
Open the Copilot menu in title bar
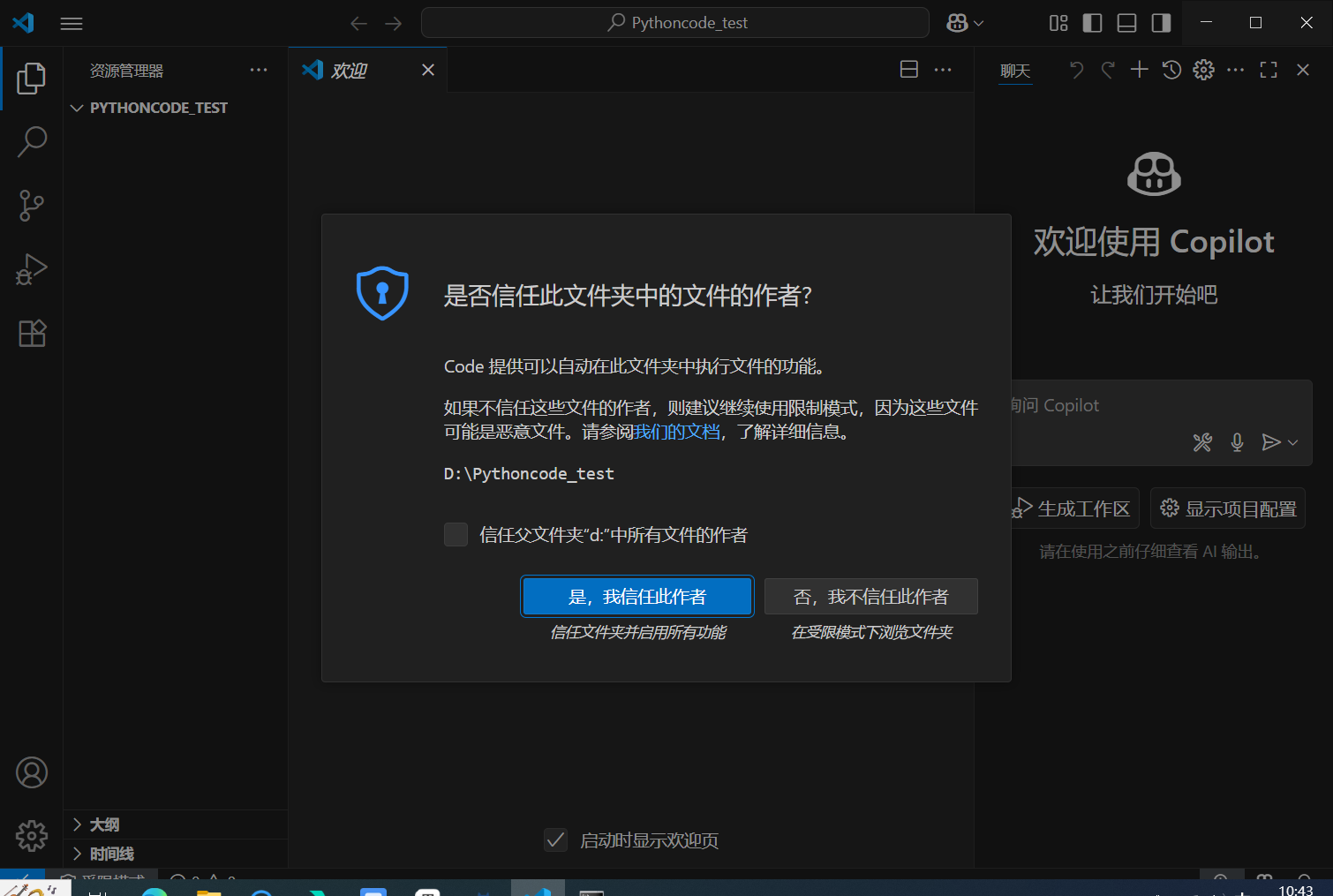coord(965,23)
